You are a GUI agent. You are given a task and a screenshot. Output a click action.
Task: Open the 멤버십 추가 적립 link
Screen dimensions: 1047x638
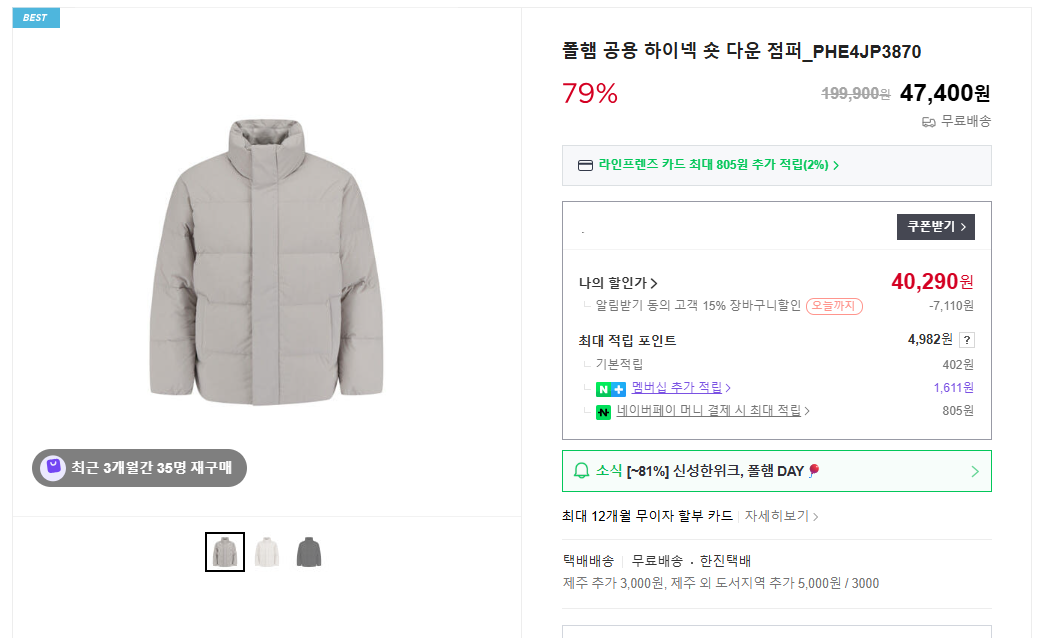pos(681,388)
